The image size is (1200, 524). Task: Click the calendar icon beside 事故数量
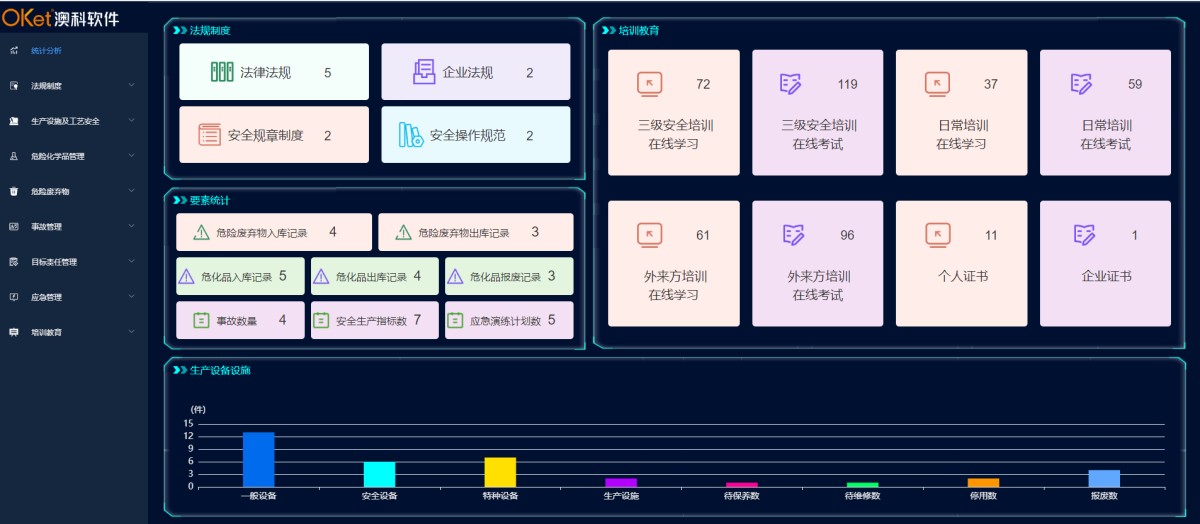pos(201,321)
